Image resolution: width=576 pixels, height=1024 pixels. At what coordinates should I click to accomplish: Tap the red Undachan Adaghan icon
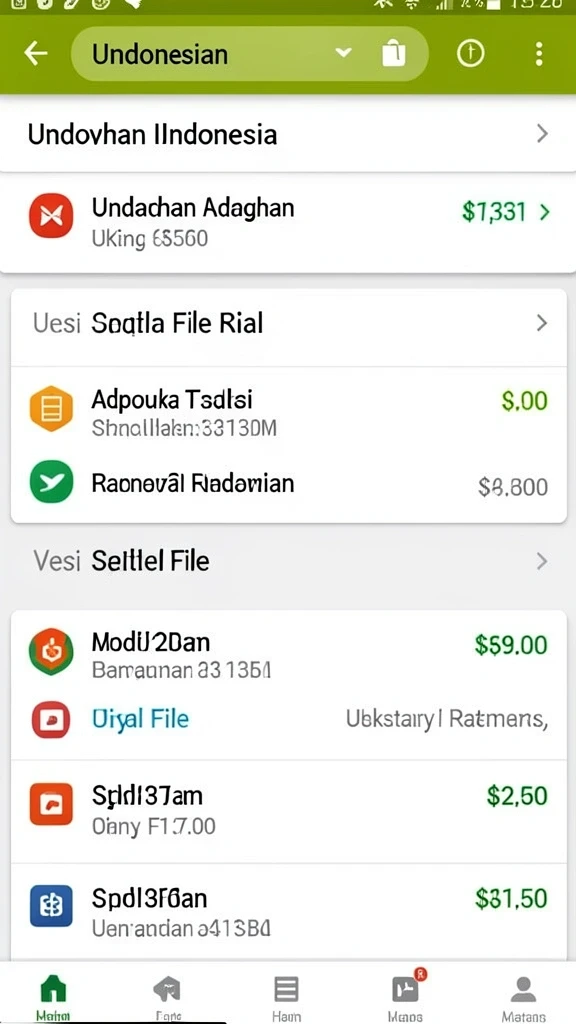tap(51, 216)
